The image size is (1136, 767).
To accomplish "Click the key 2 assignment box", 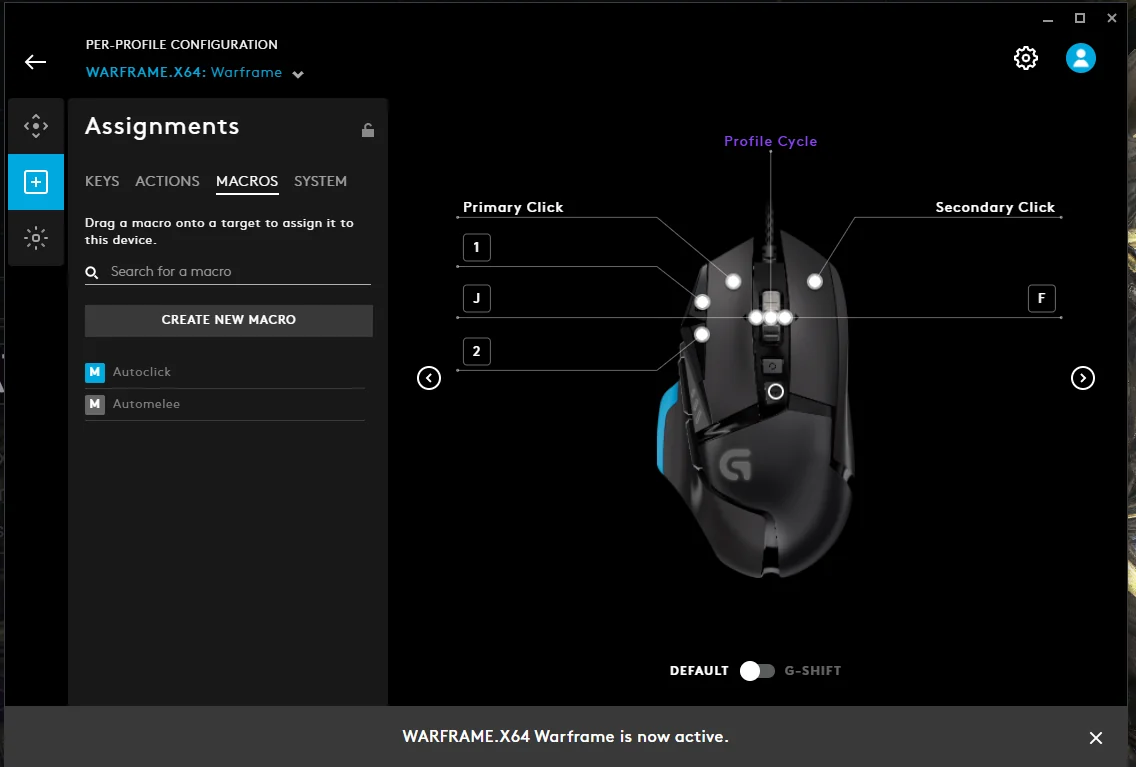I will 477,351.
